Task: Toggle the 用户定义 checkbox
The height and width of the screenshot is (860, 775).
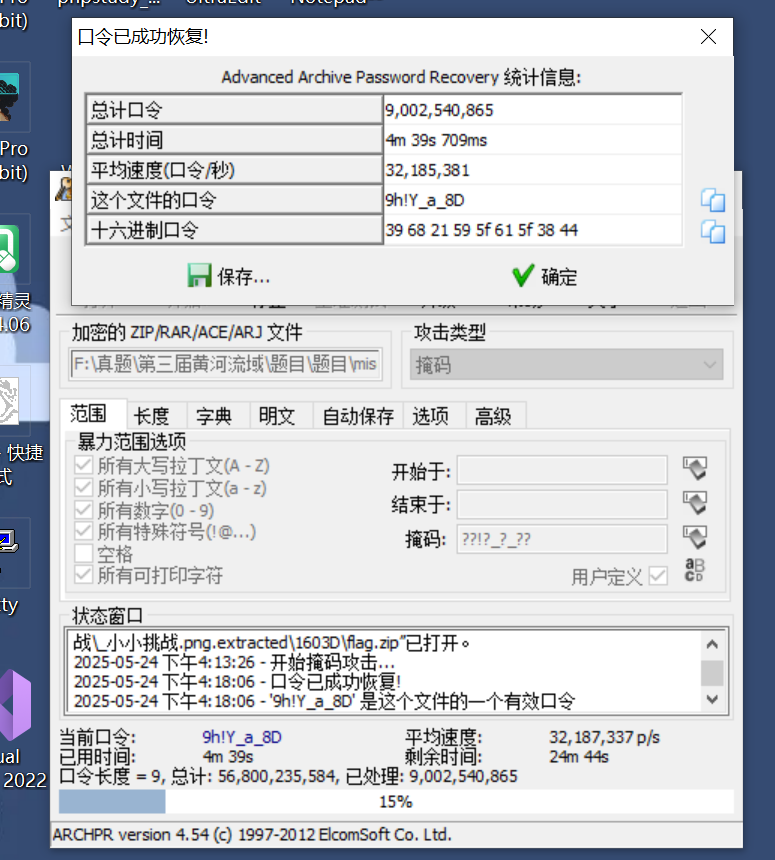Action: tap(657, 576)
